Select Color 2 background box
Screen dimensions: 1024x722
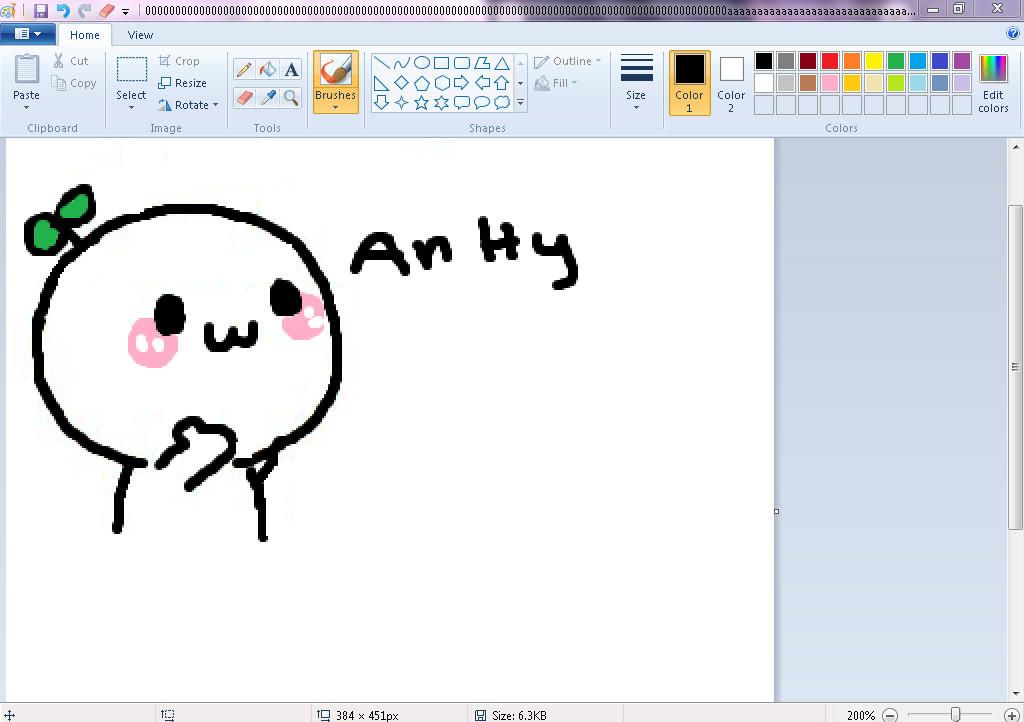pos(731,83)
